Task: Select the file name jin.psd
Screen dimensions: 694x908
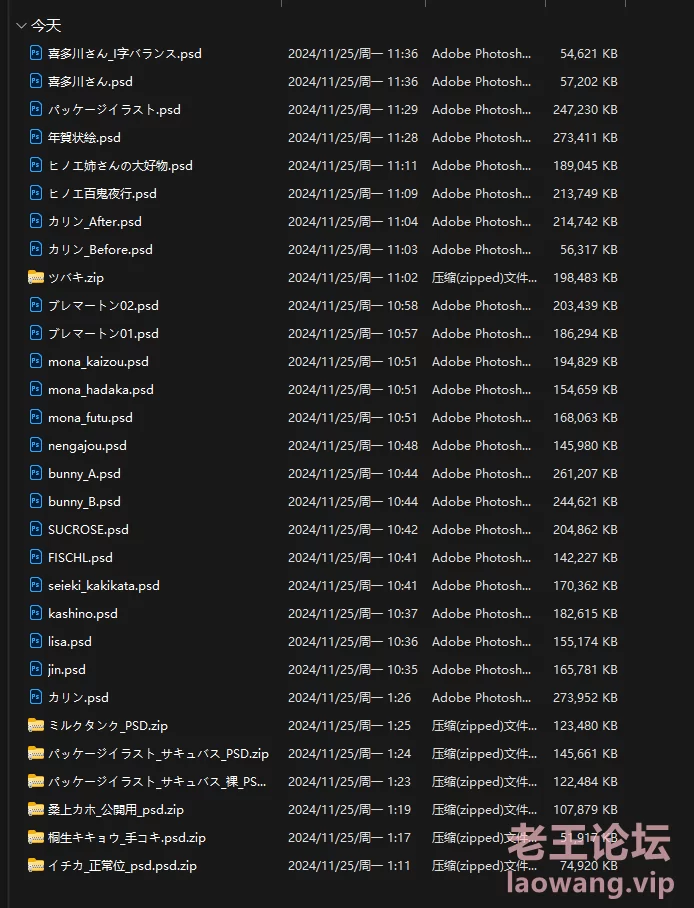Action: click(67, 669)
